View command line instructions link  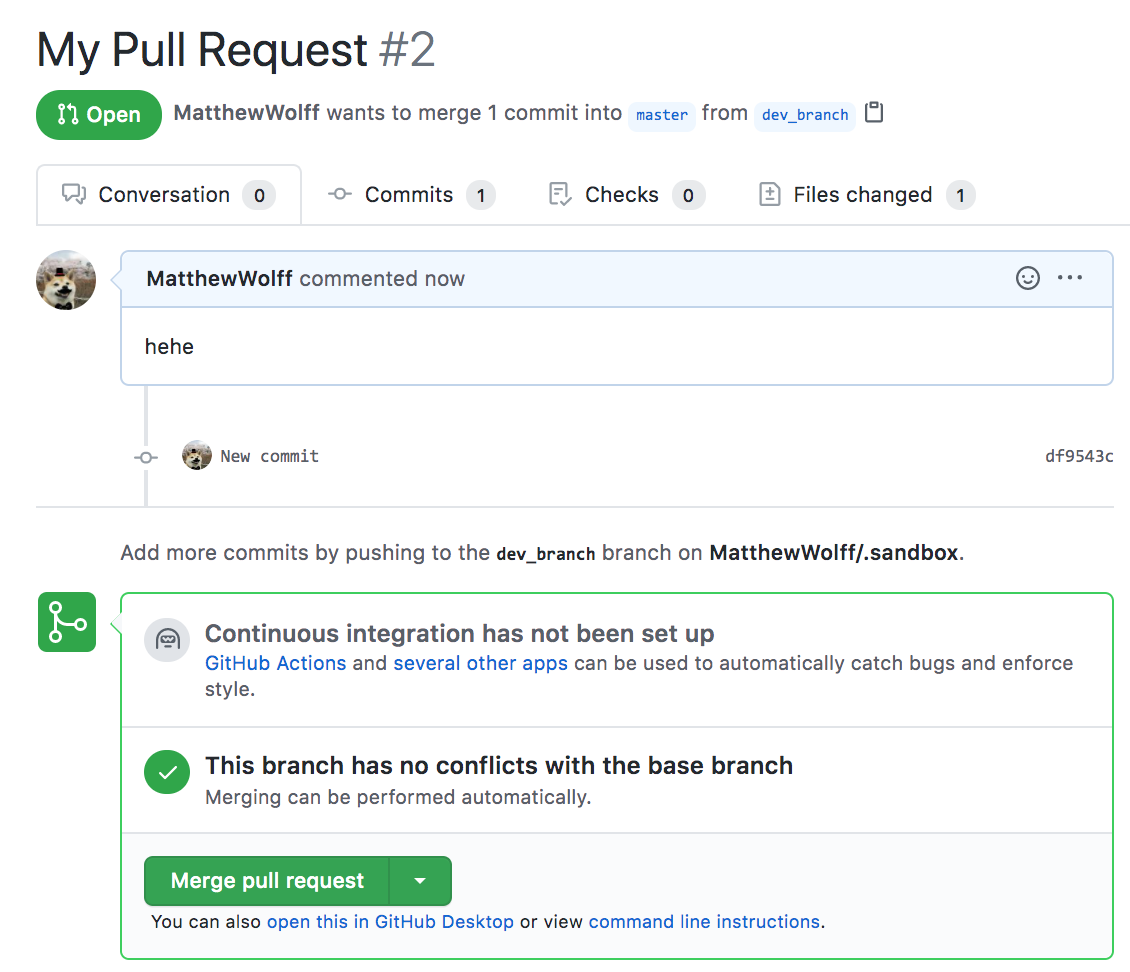tap(704, 922)
